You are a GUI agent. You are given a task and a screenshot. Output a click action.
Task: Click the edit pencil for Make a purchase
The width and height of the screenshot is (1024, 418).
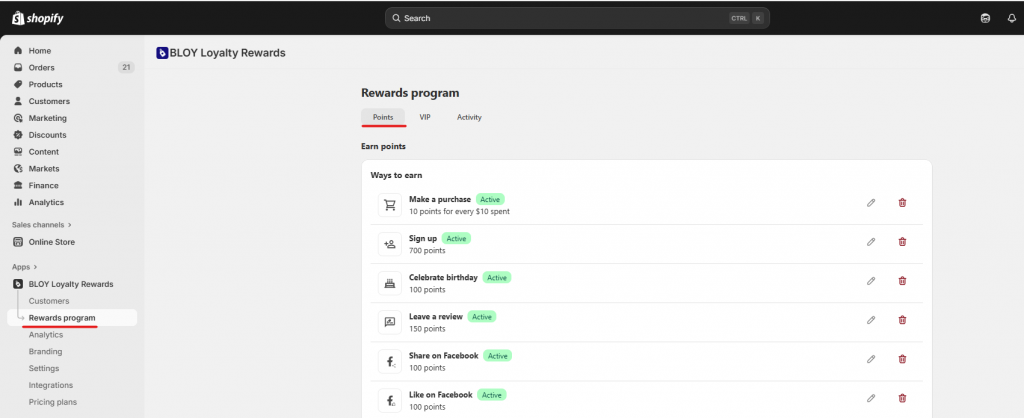(870, 203)
